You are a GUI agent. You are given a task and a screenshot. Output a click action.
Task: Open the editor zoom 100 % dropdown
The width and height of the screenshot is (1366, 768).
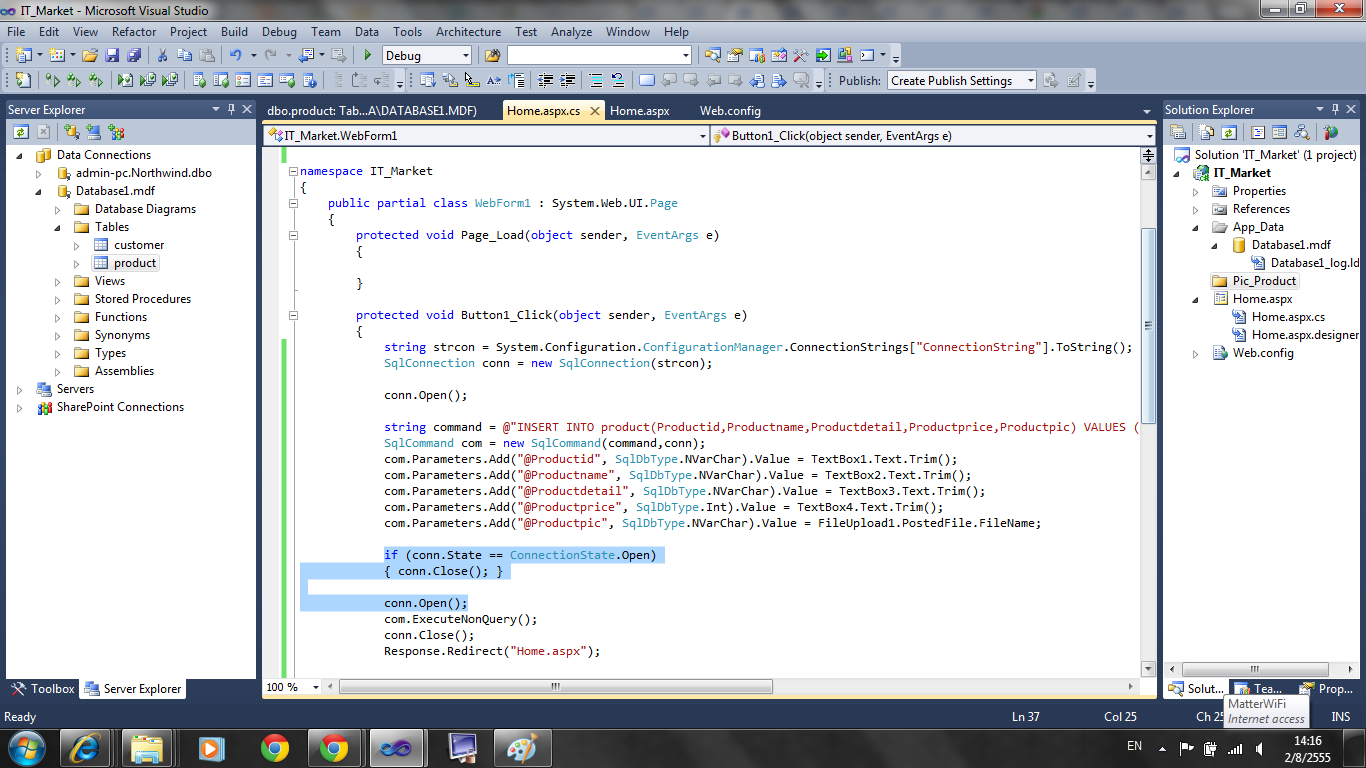point(317,687)
